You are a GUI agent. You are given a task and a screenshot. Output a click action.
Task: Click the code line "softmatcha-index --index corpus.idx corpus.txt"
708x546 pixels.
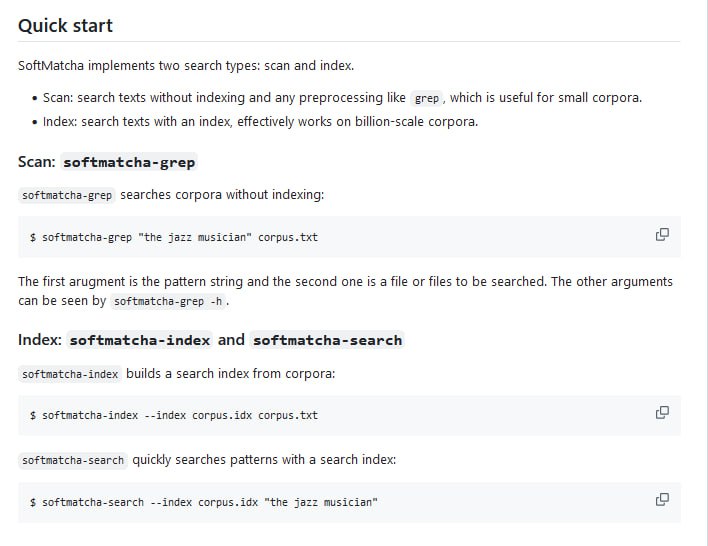click(174, 415)
